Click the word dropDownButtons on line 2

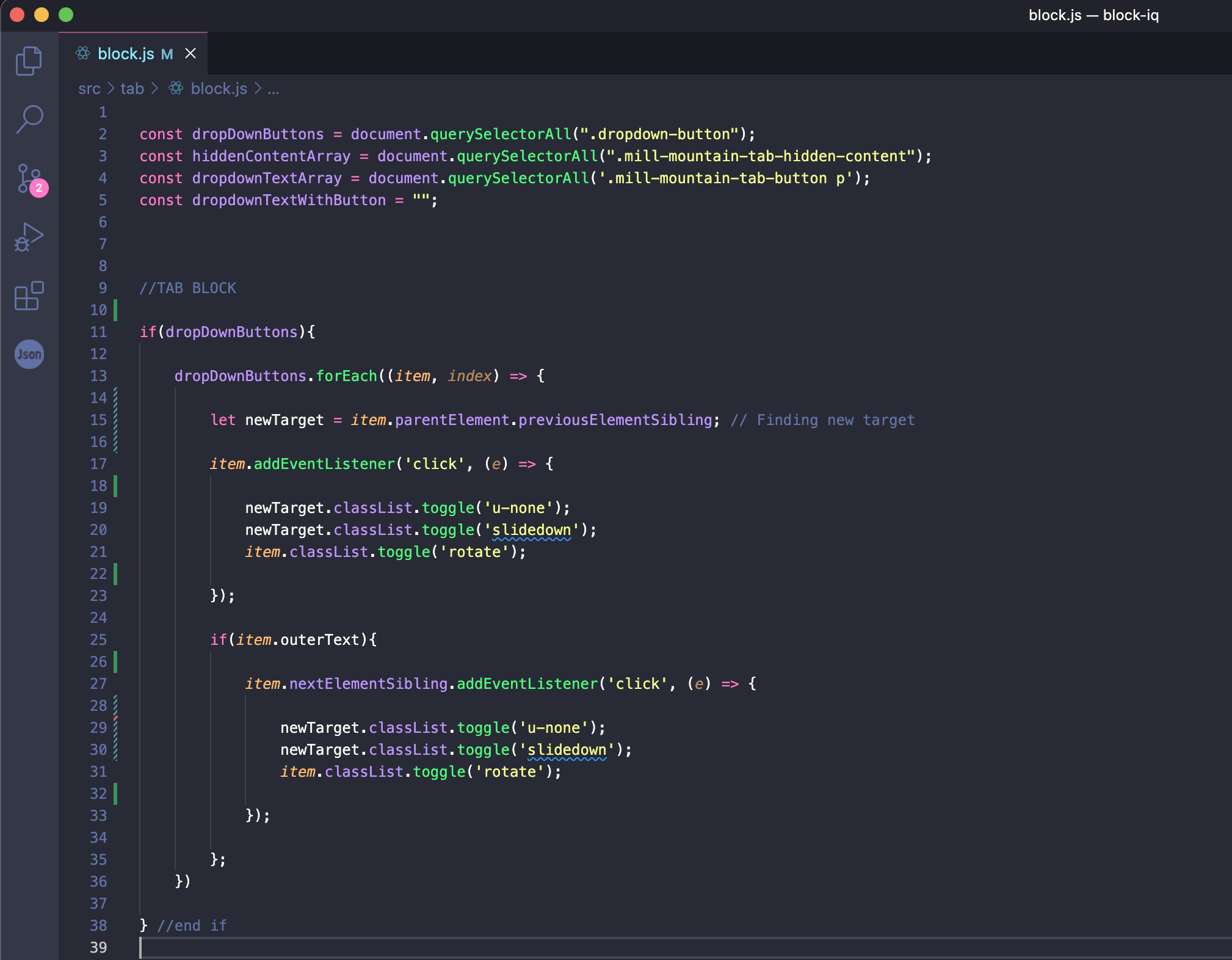(x=258, y=134)
